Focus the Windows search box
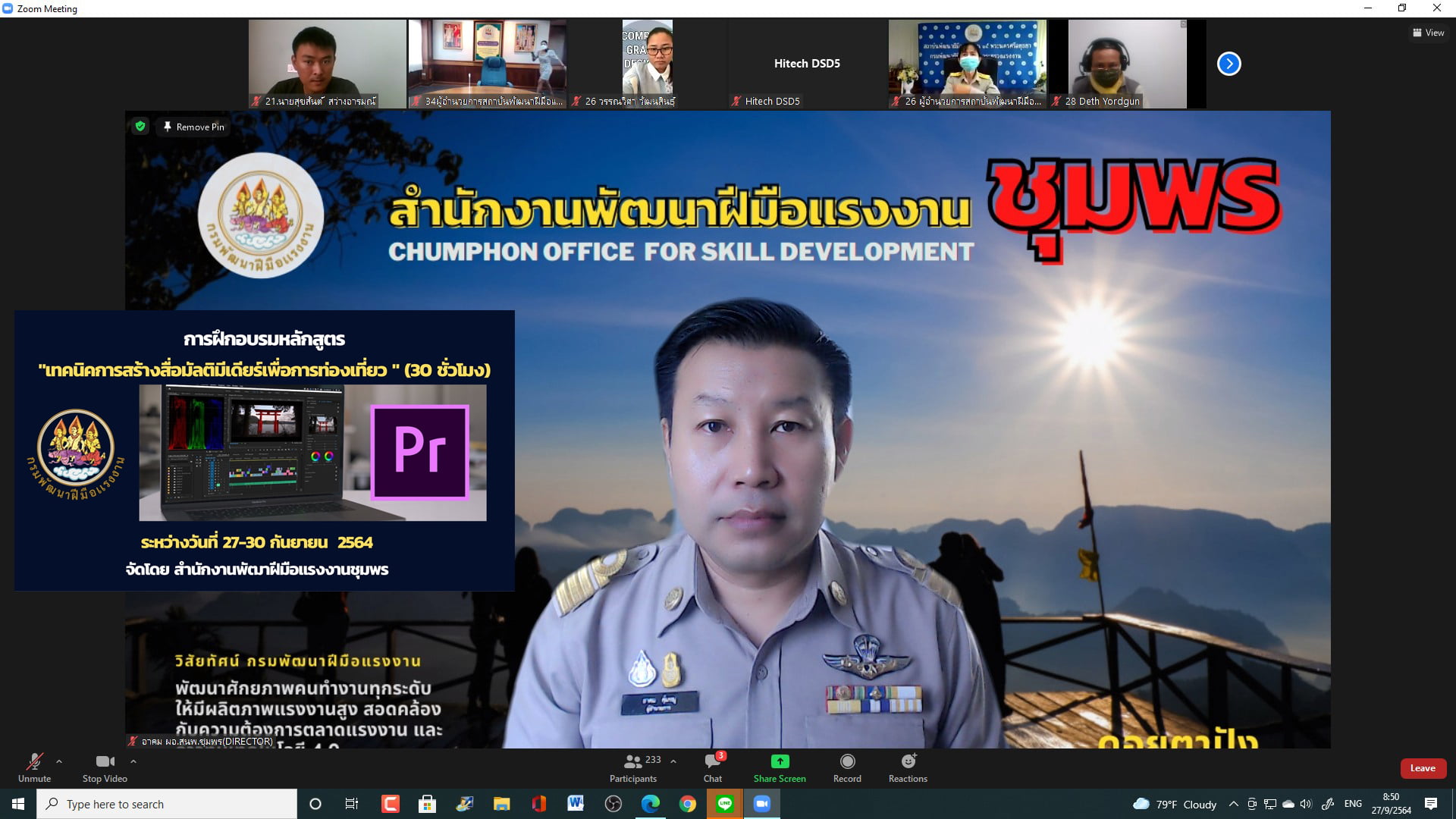 click(167, 804)
